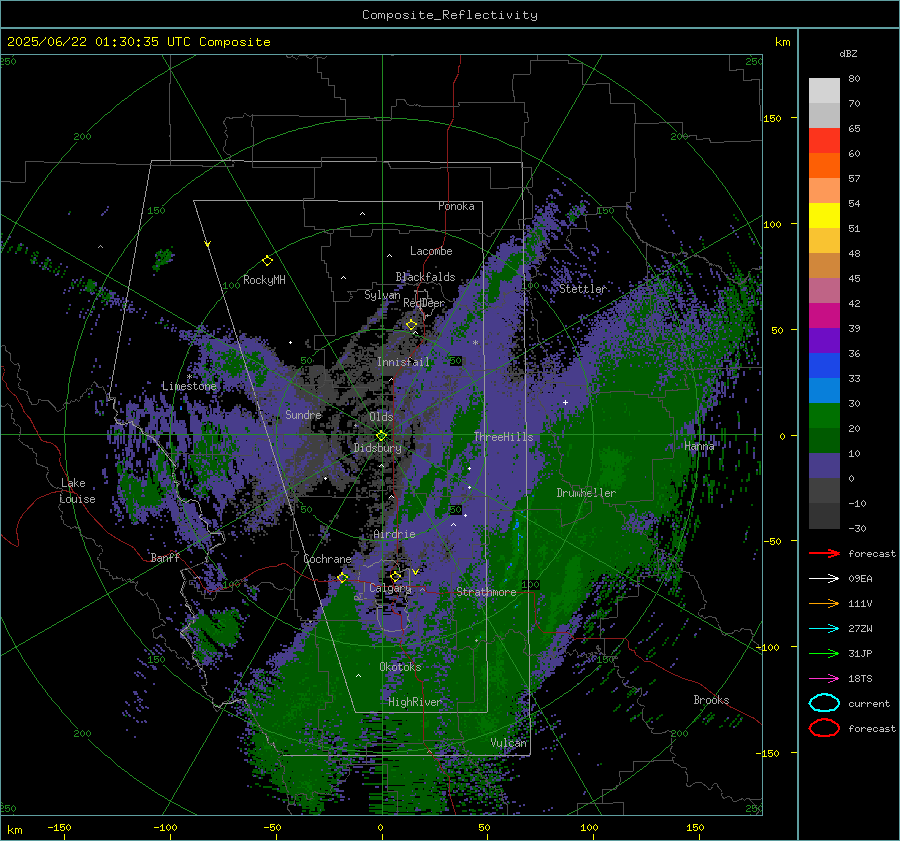Click the yellow radar-site marker above Didsbury
Screen dimensions: 900x841
(x=381, y=436)
